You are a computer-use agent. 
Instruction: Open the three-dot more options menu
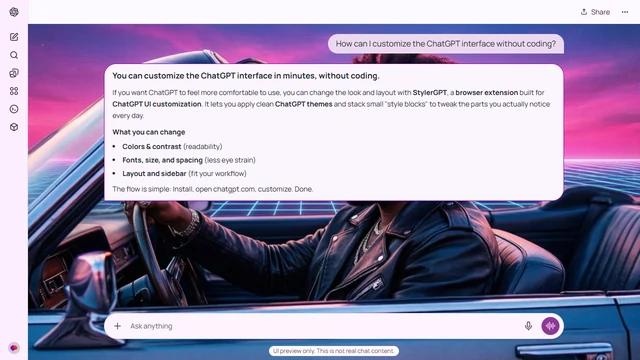tap(625, 12)
